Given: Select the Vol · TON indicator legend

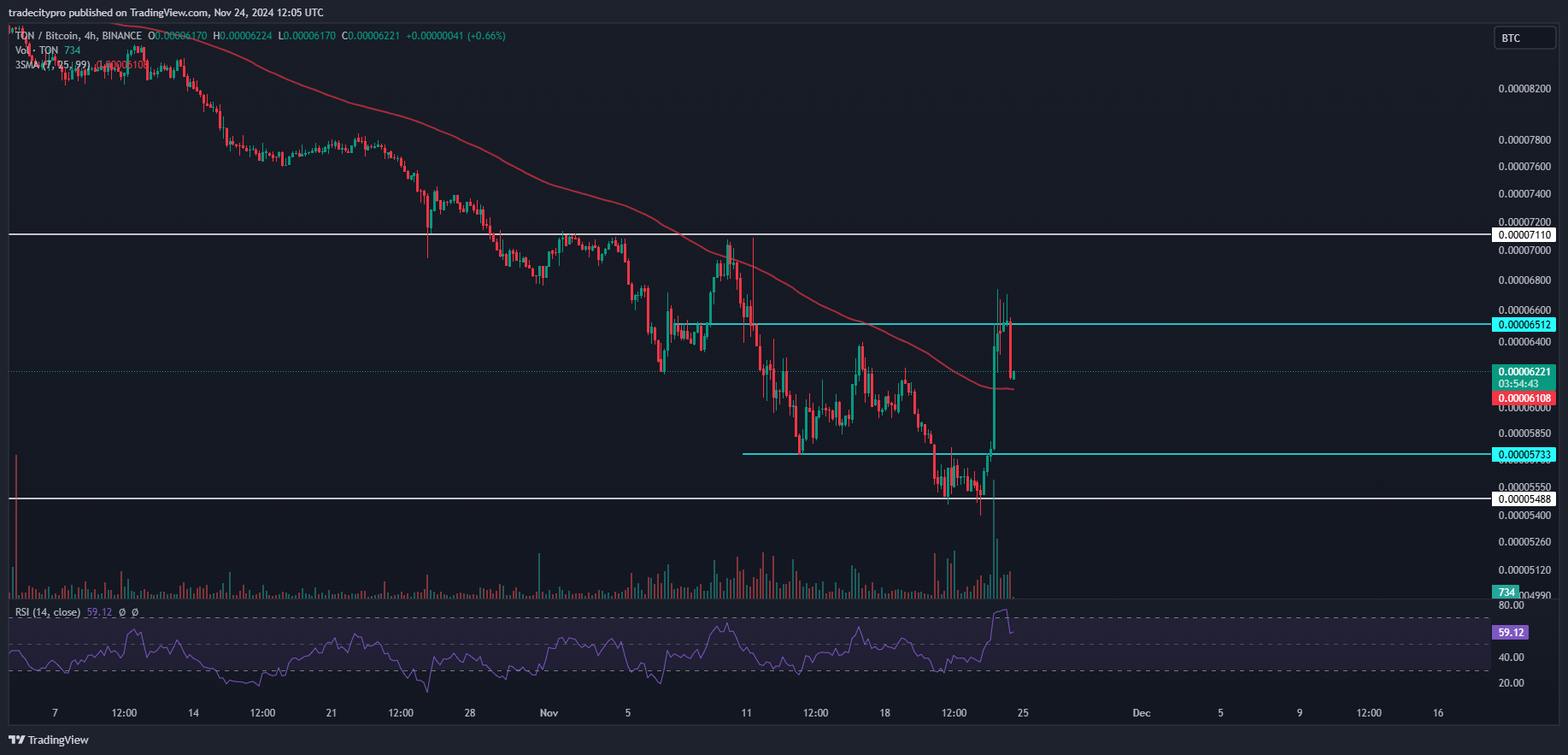Looking at the screenshot, I should click(37, 50).
